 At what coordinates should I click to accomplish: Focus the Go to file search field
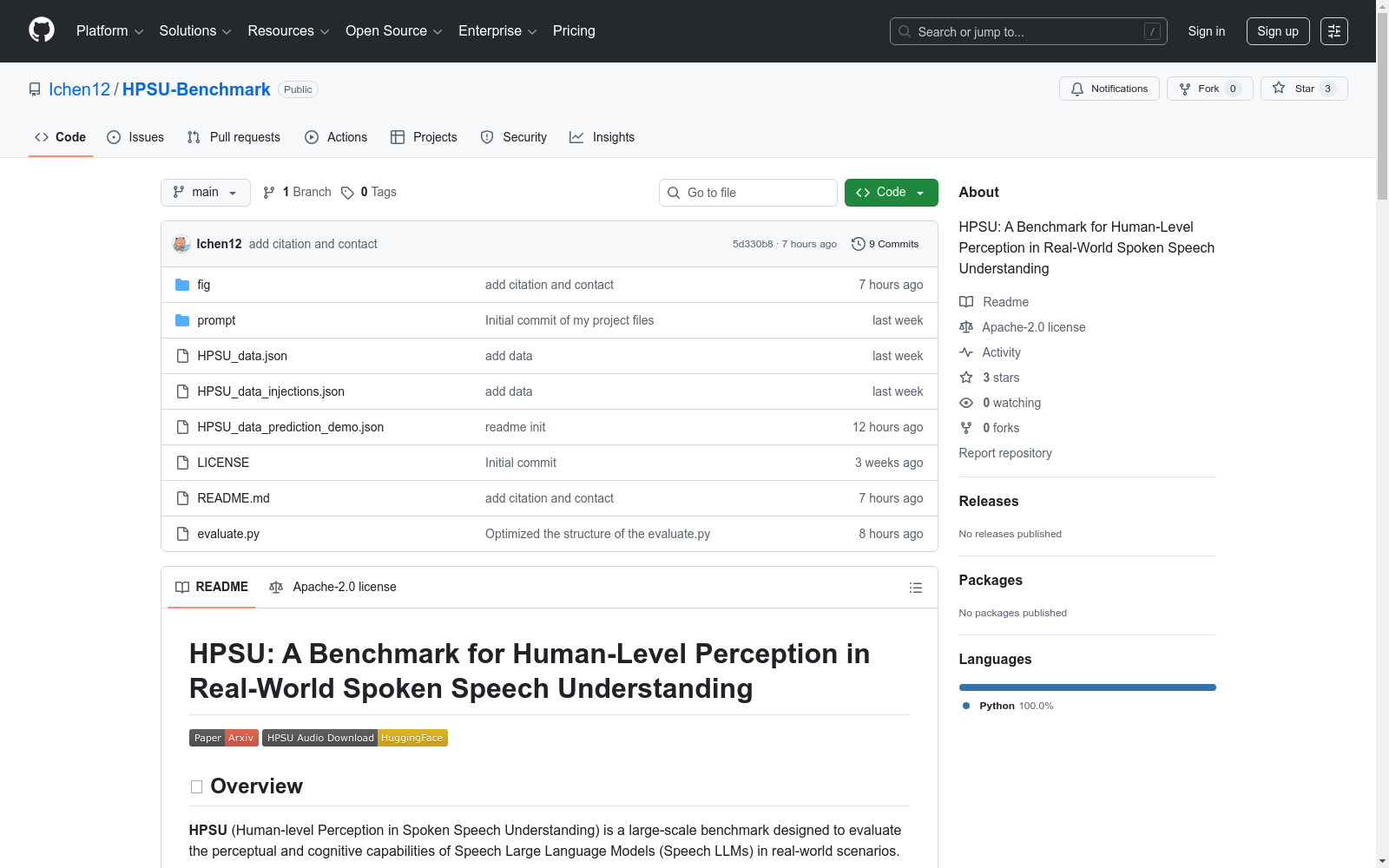748,193
